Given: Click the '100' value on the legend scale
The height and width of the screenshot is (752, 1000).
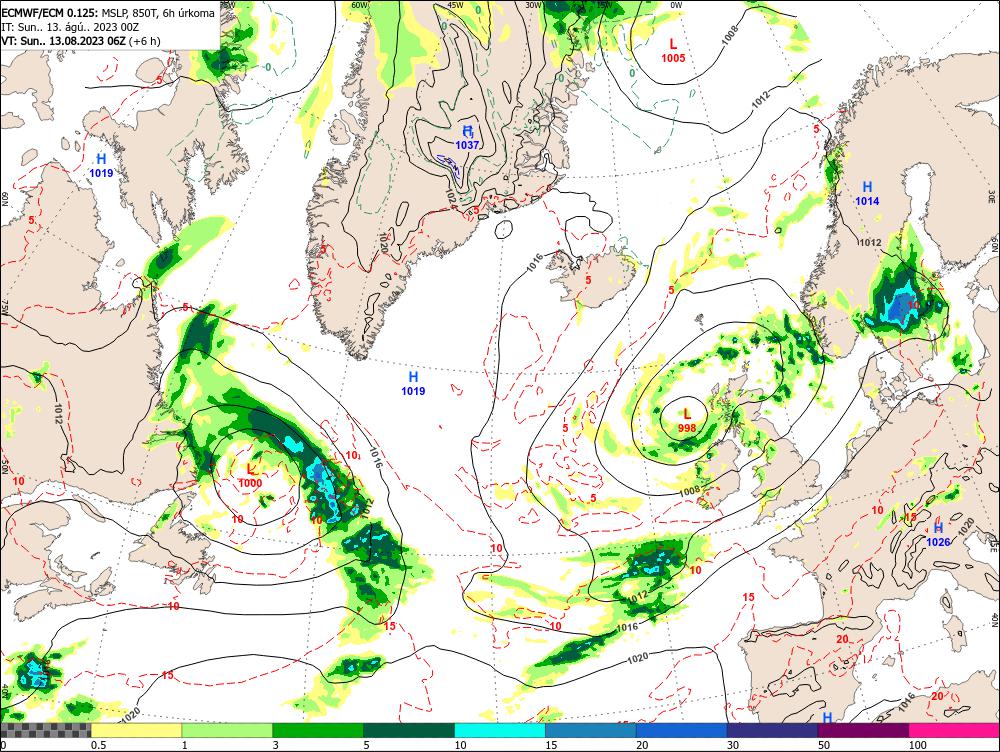Looking at the screenshot, I should pyautogui.click(x=918, y=745).
